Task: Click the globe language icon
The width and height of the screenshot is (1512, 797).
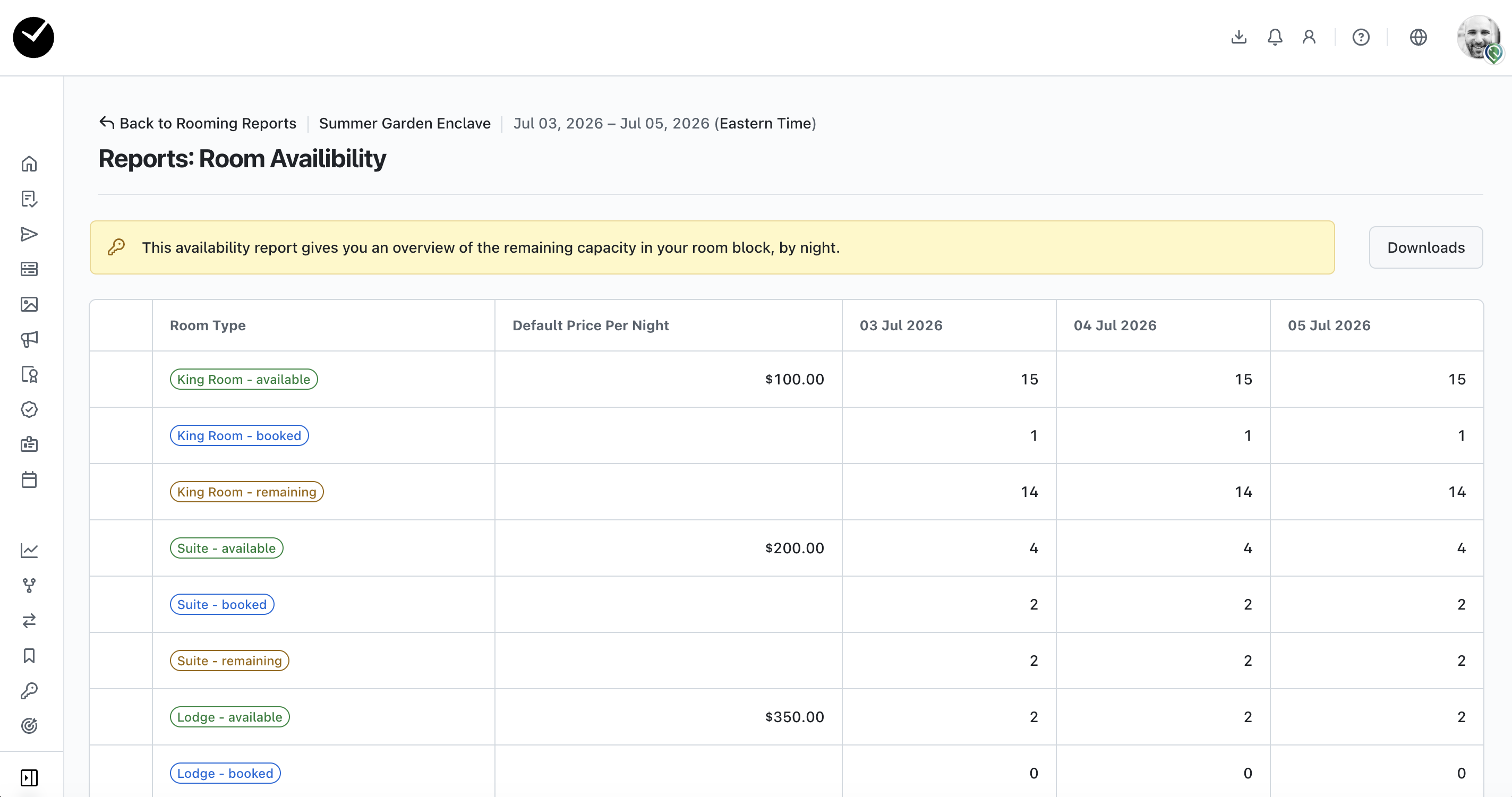Action: [1418, 38]
